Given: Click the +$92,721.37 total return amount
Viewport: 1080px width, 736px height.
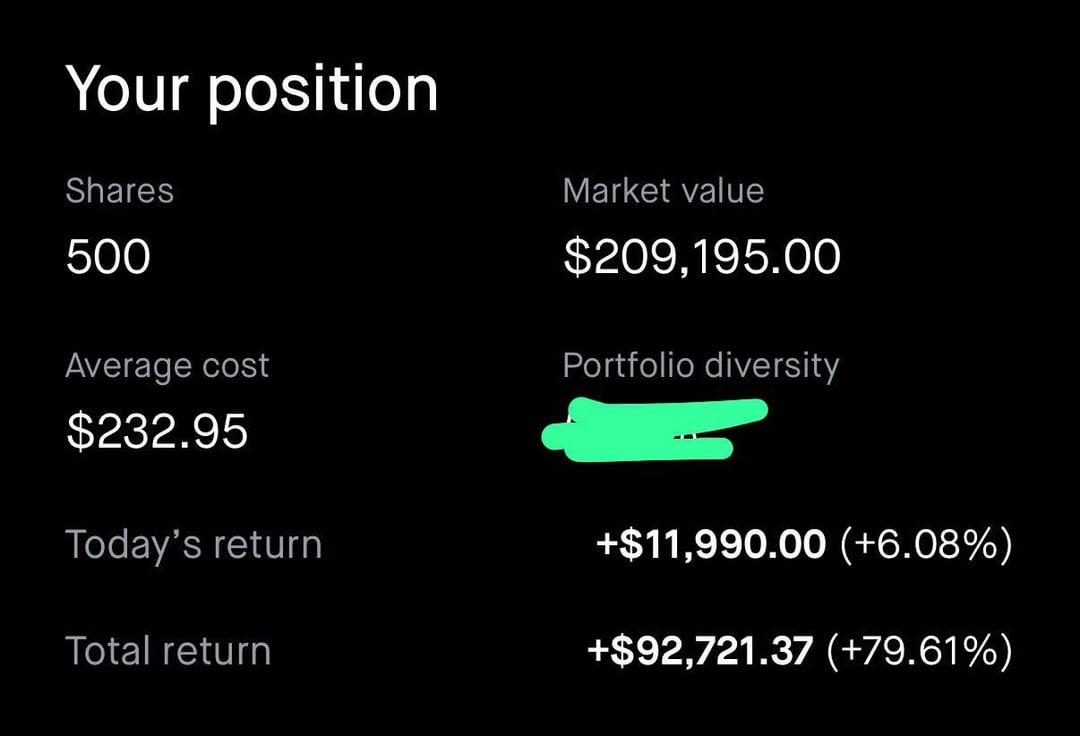Looking at the screenshot, I should click(700, 651).
